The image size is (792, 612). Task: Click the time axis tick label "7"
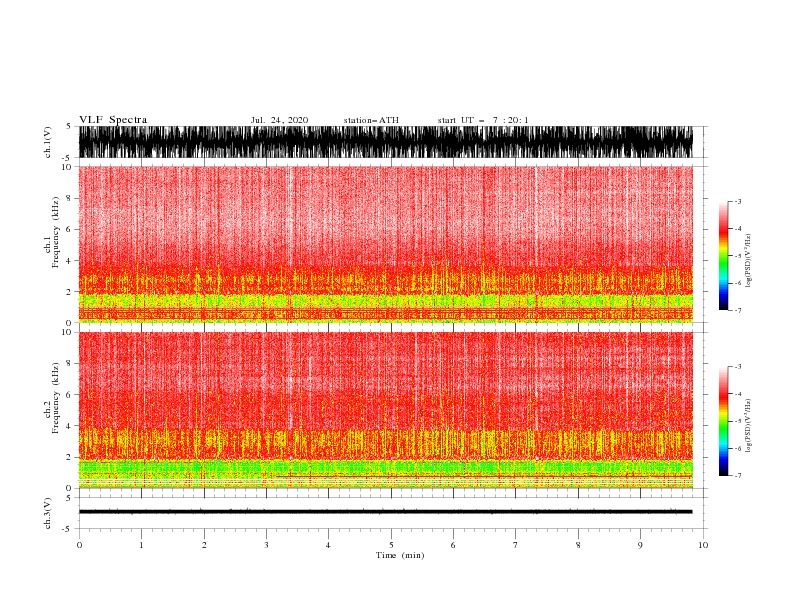click(516, 545)
